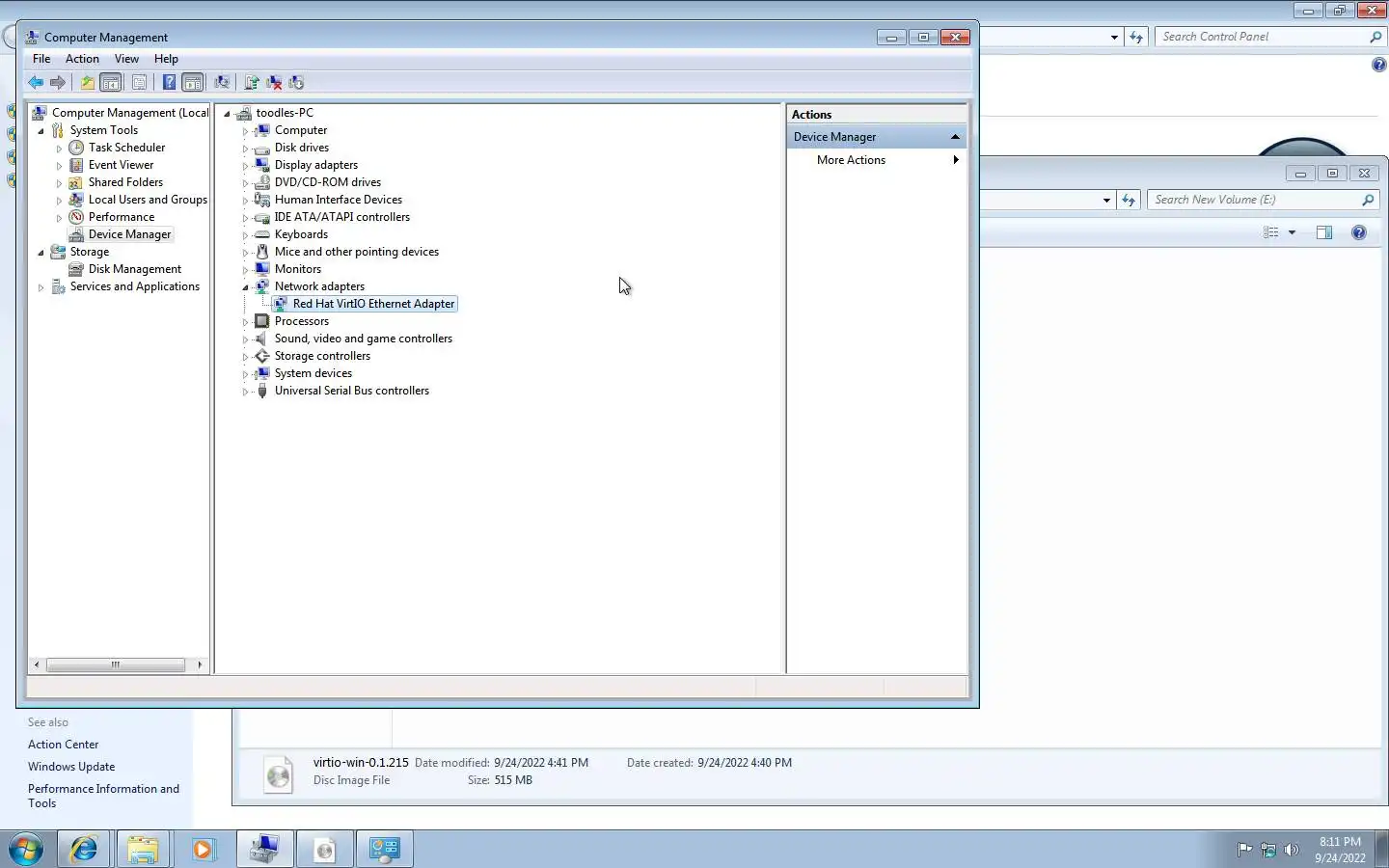Click Scan for hardware changes toolbar icon

click(x=222, y=83)
